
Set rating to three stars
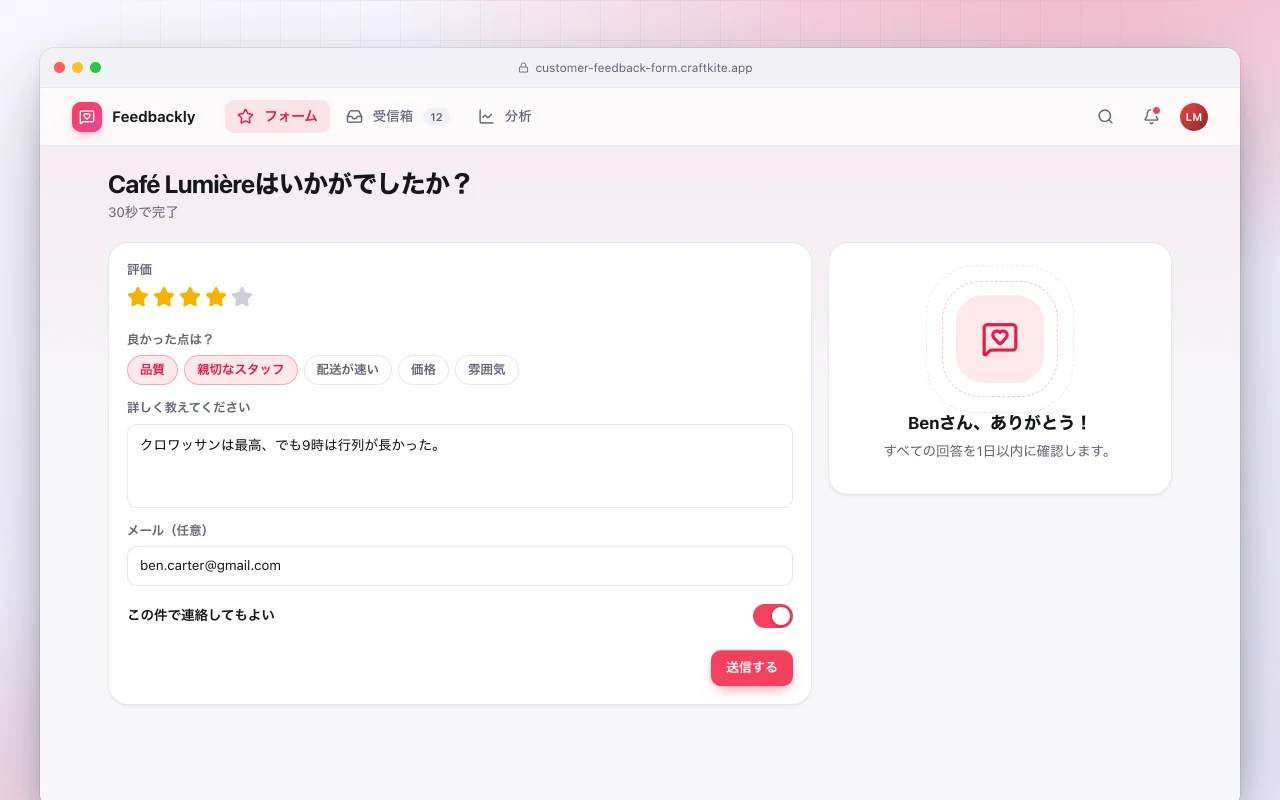[190, 297]
